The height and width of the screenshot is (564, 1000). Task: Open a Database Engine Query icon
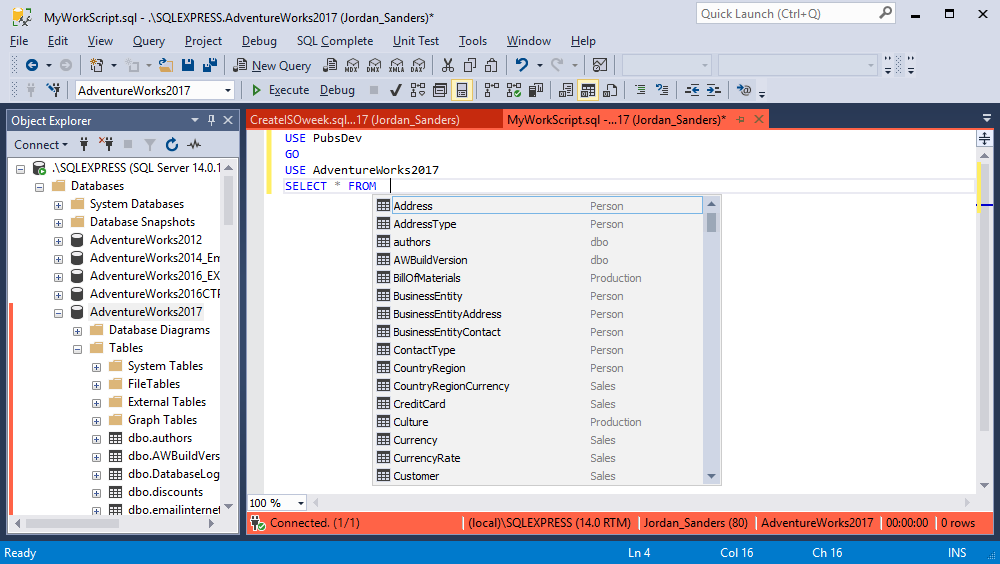pos(330,65)
